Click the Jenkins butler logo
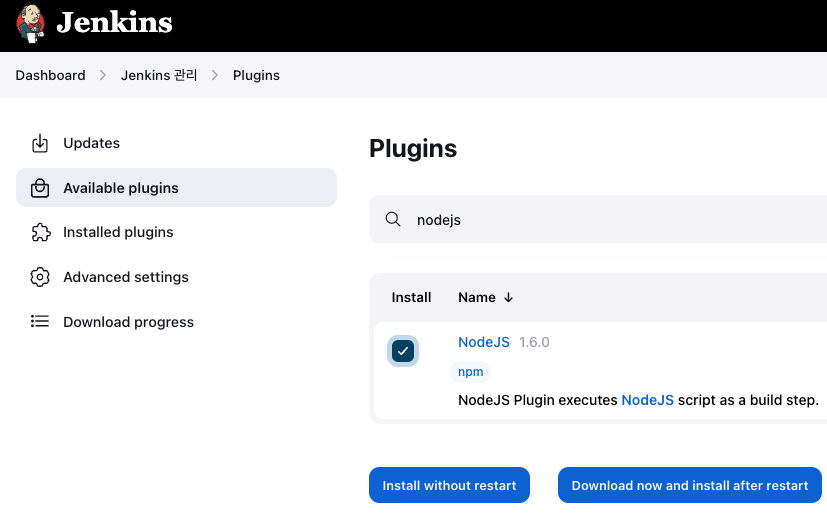Viewport: 827px width, 513px height. [x=30, y=24]
